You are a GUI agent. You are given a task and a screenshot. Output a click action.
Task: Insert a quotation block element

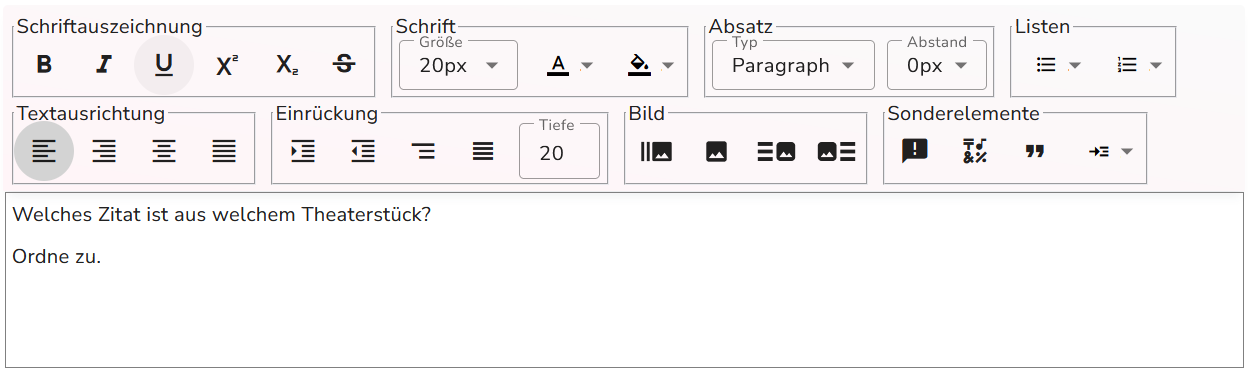click(x=1035, y=152)
